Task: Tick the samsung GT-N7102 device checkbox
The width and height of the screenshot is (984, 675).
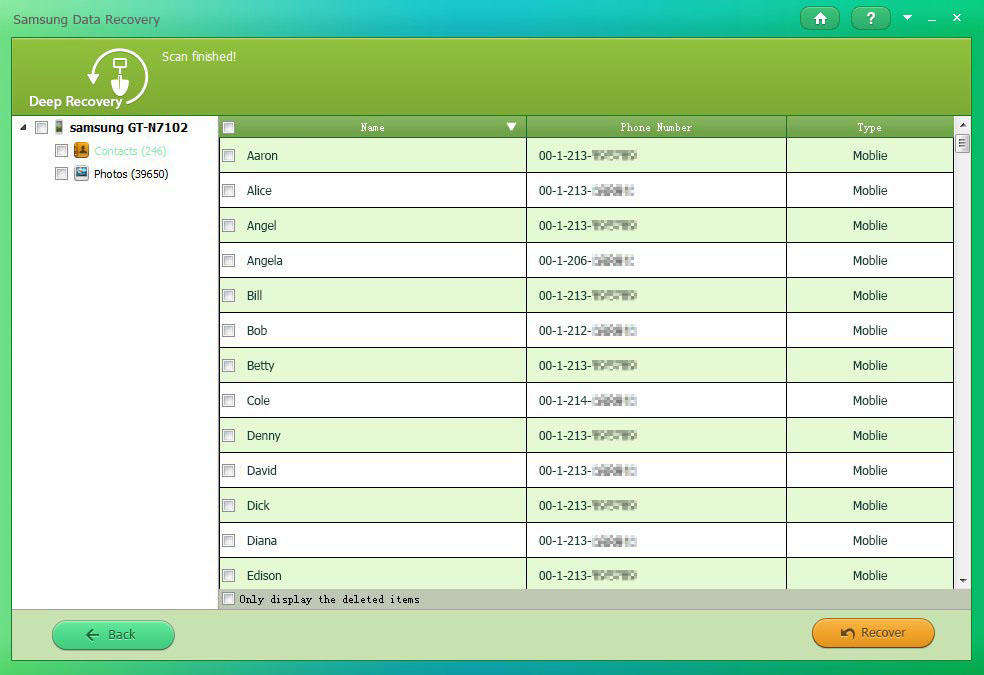Action: click(41, 127)
